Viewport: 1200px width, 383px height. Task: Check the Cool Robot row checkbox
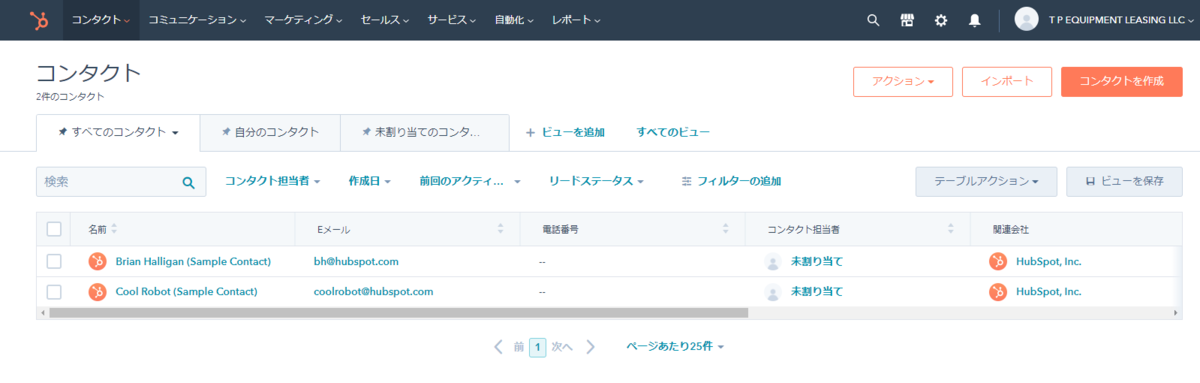[54, 292]
